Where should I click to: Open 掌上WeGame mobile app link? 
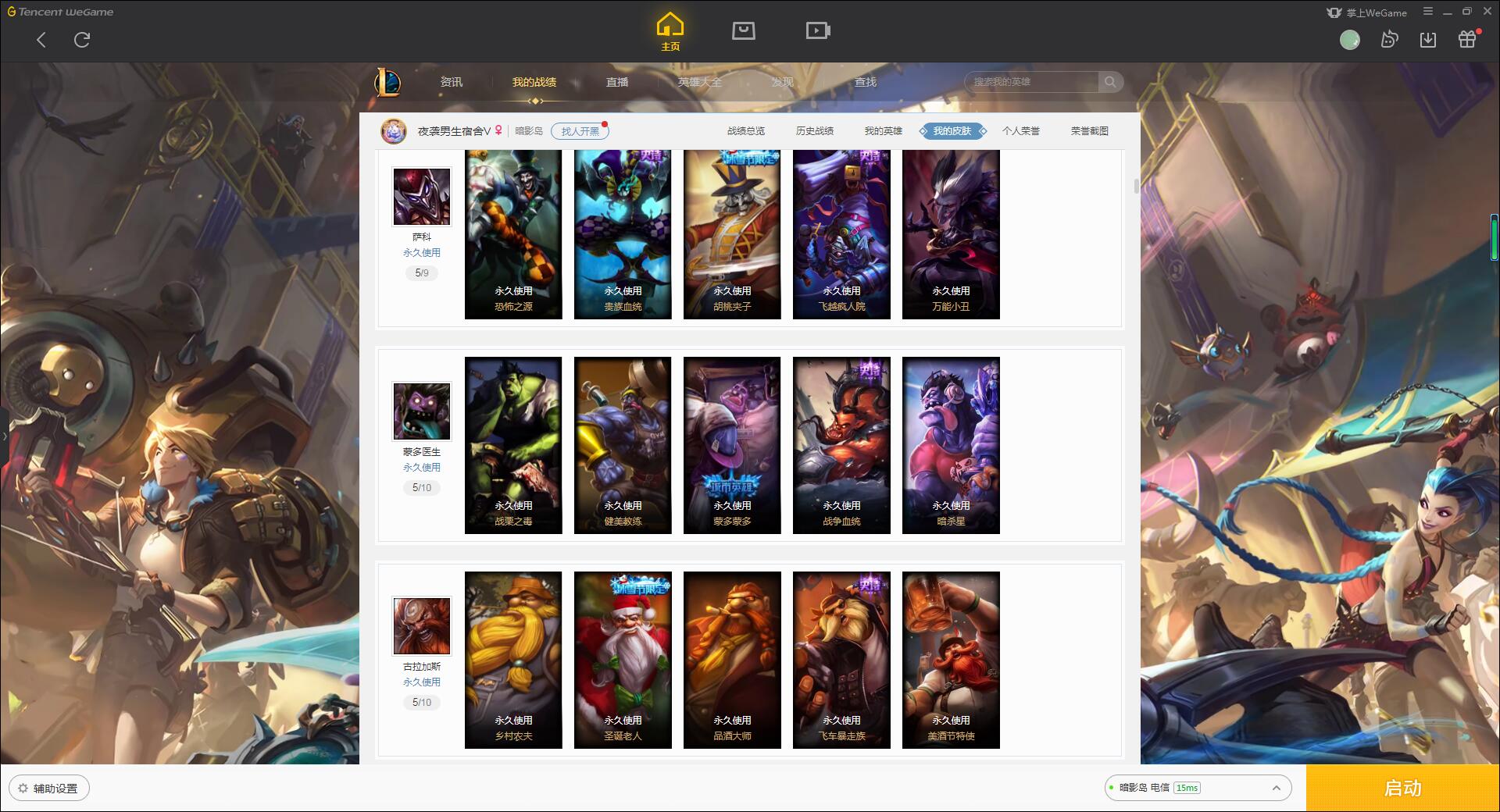pyautogui.click(x=1366, y=12)
